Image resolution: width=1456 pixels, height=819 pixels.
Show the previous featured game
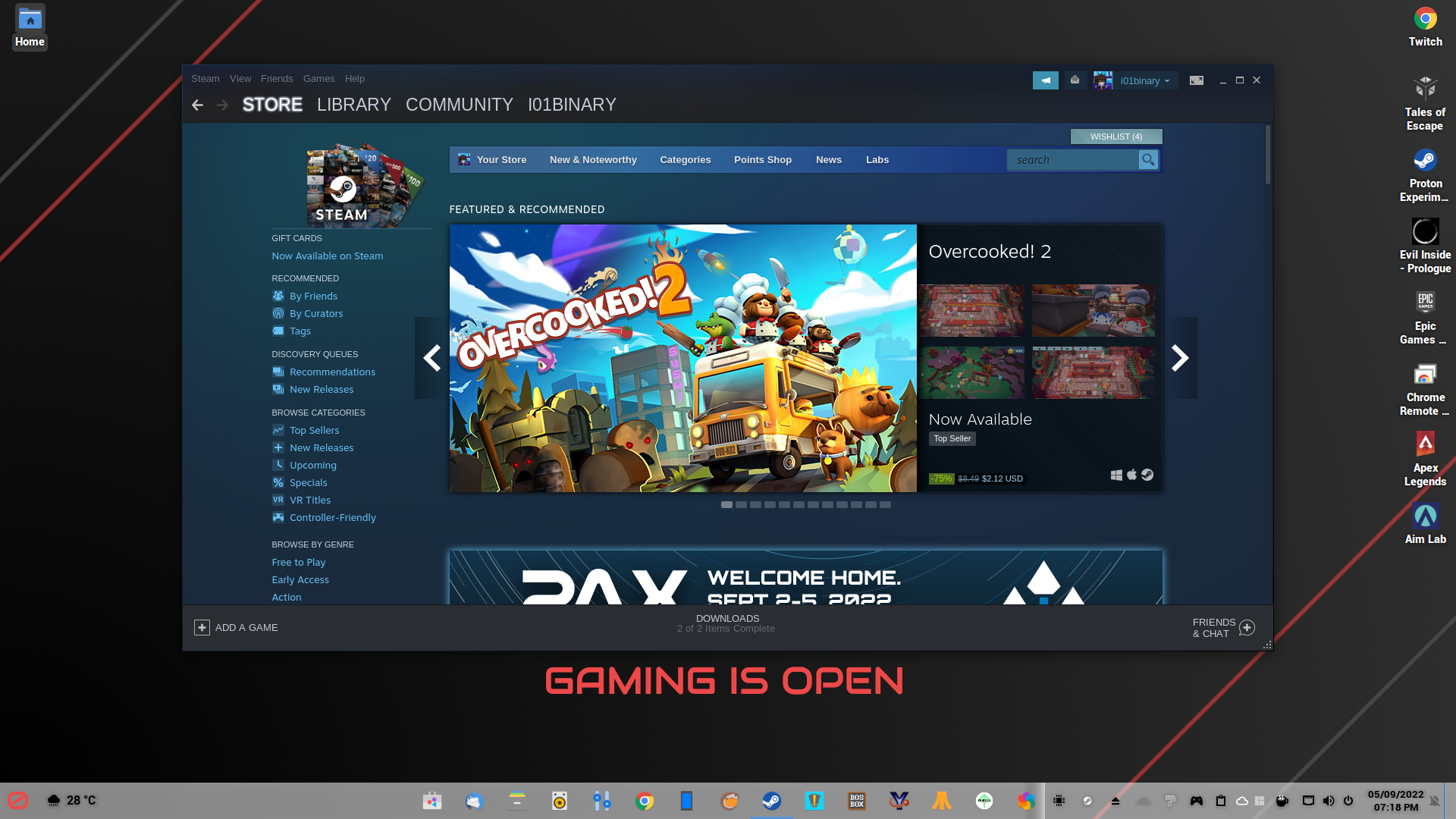[x=431, y=358]
